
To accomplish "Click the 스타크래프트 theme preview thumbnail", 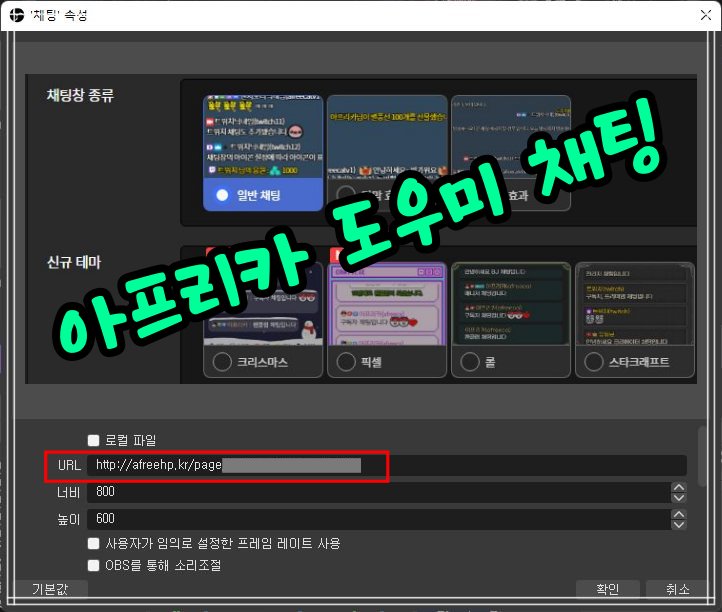I will click(x=635, y=304).
